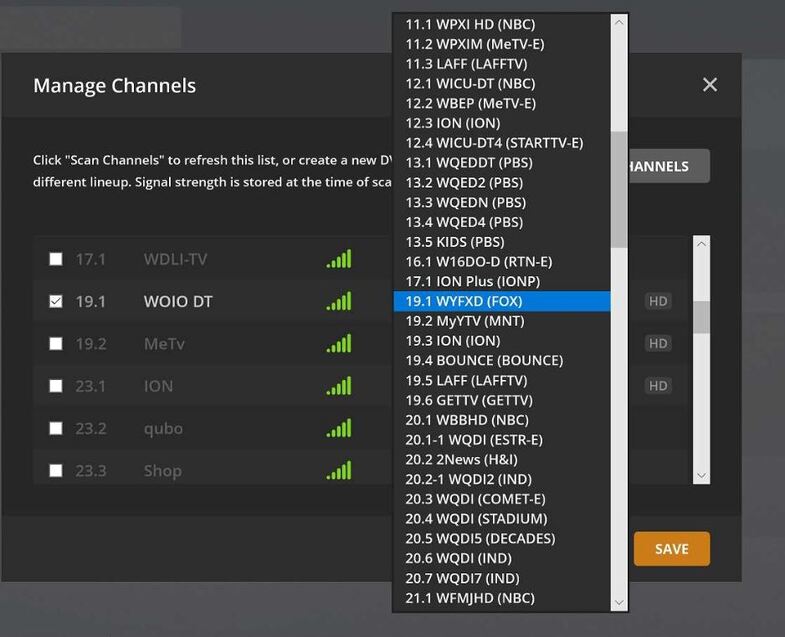785x637 pixels.
Task: Click dropdown list scrollbar up arrow
Action: coord(619,22)
